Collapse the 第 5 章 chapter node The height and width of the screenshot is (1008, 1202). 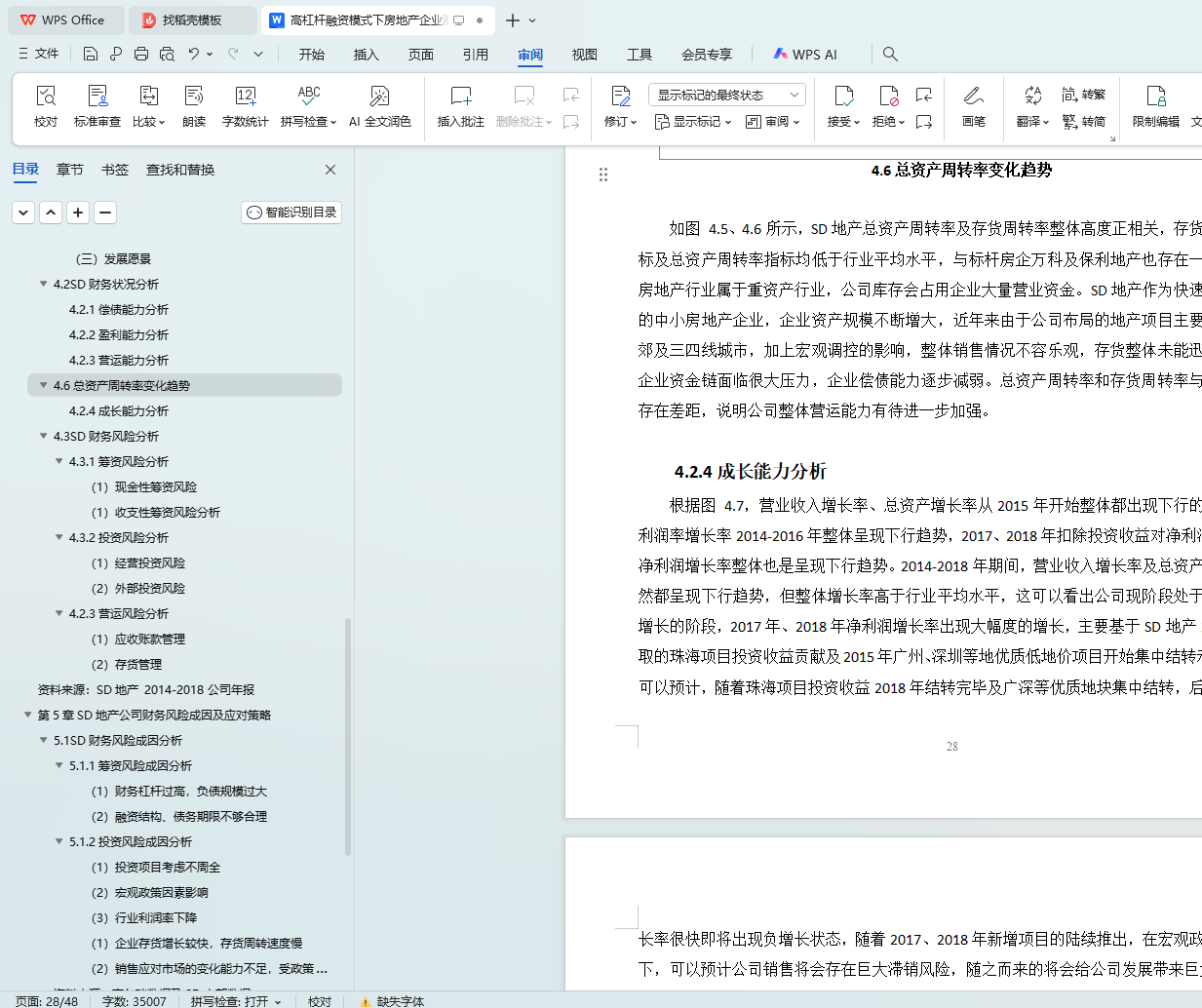[x=27, y=715]
